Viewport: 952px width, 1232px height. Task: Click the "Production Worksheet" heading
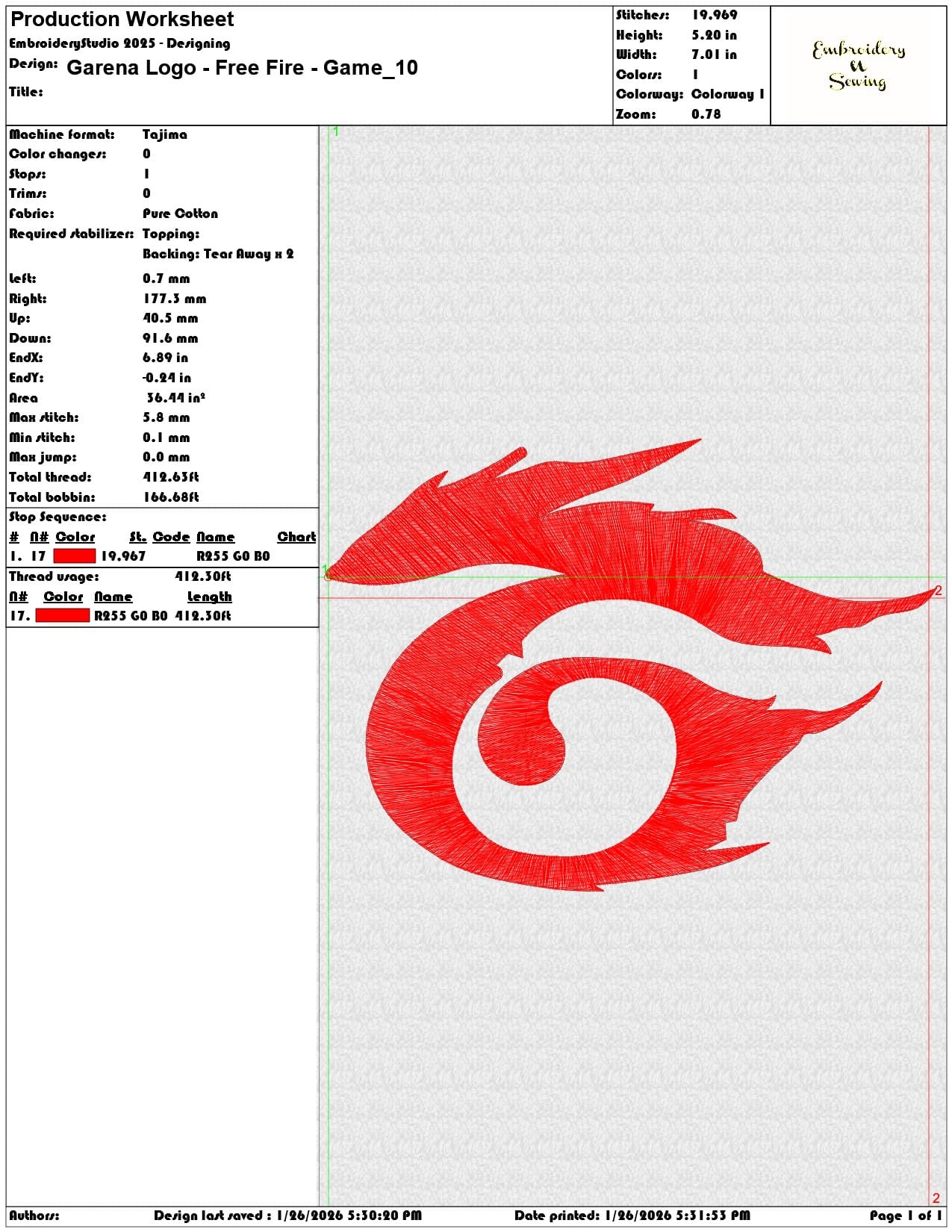(122, 19)
